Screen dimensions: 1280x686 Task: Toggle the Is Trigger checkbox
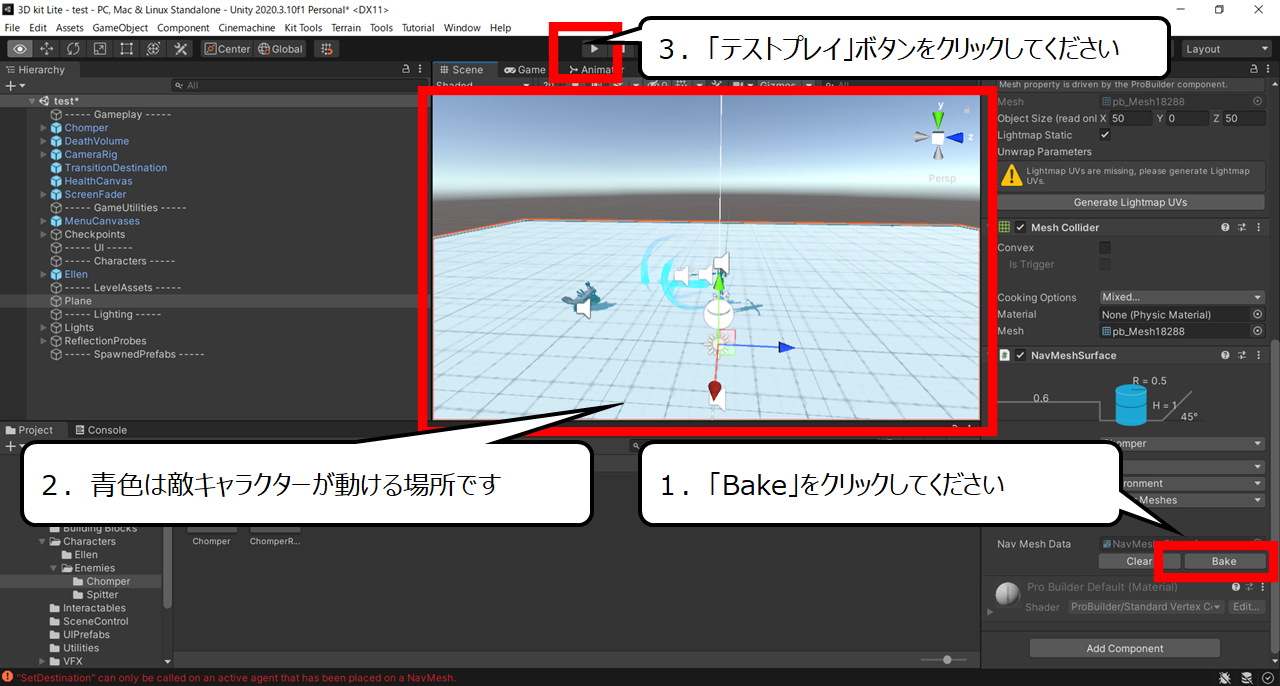click(x=1105, y=264)
